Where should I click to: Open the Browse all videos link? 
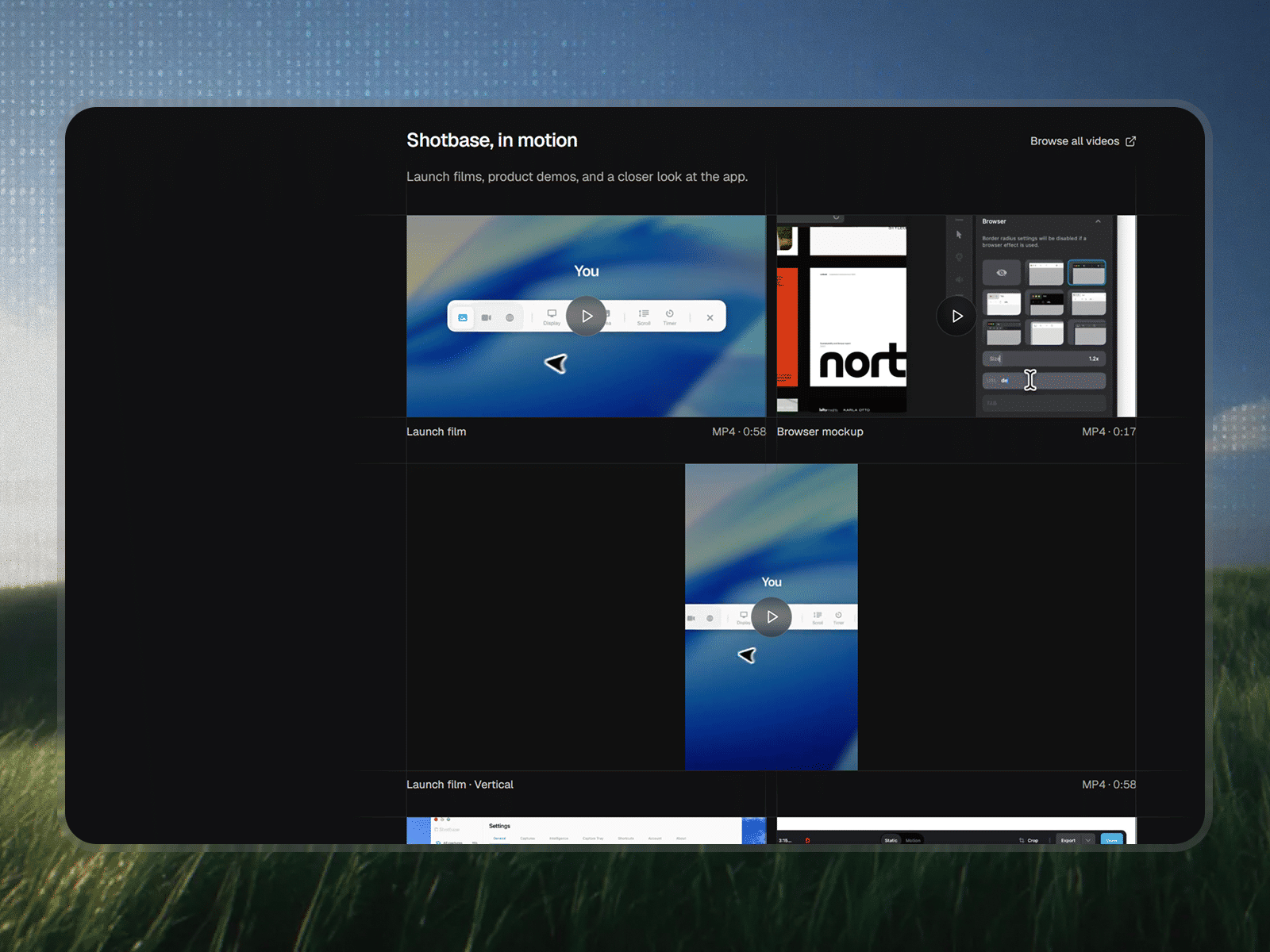[1083, 141]
